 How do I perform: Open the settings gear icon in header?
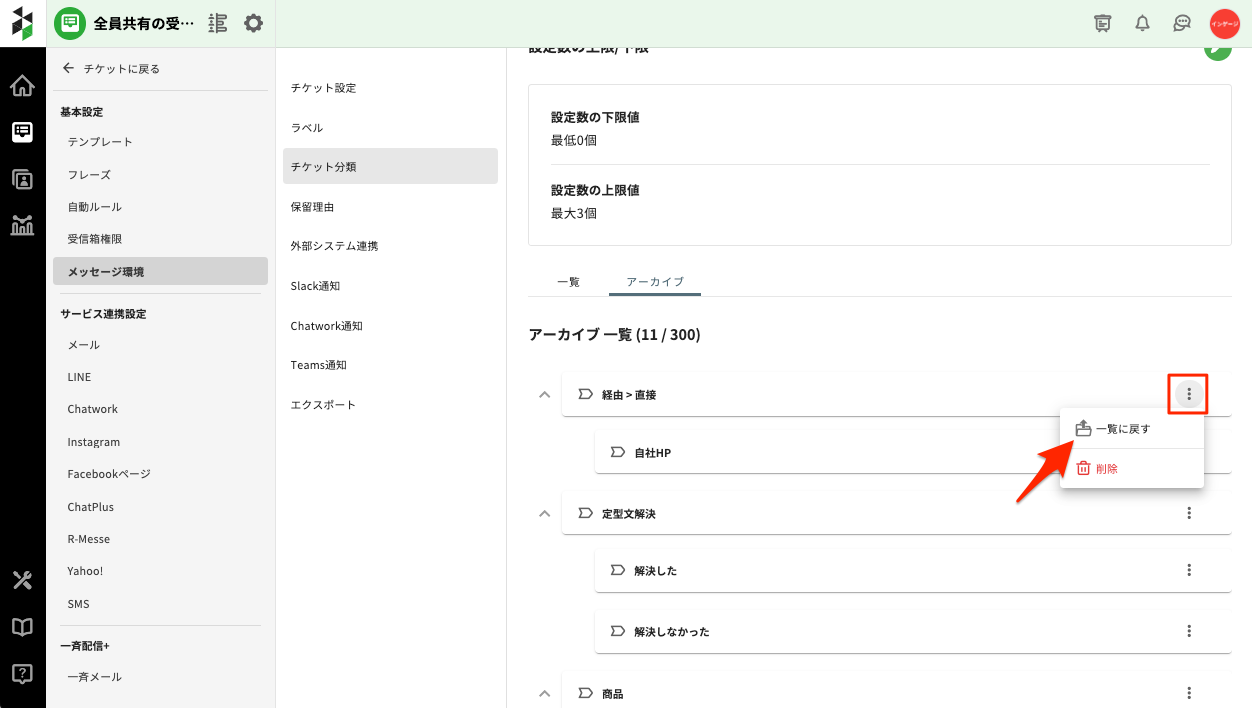tap(254, 23)
